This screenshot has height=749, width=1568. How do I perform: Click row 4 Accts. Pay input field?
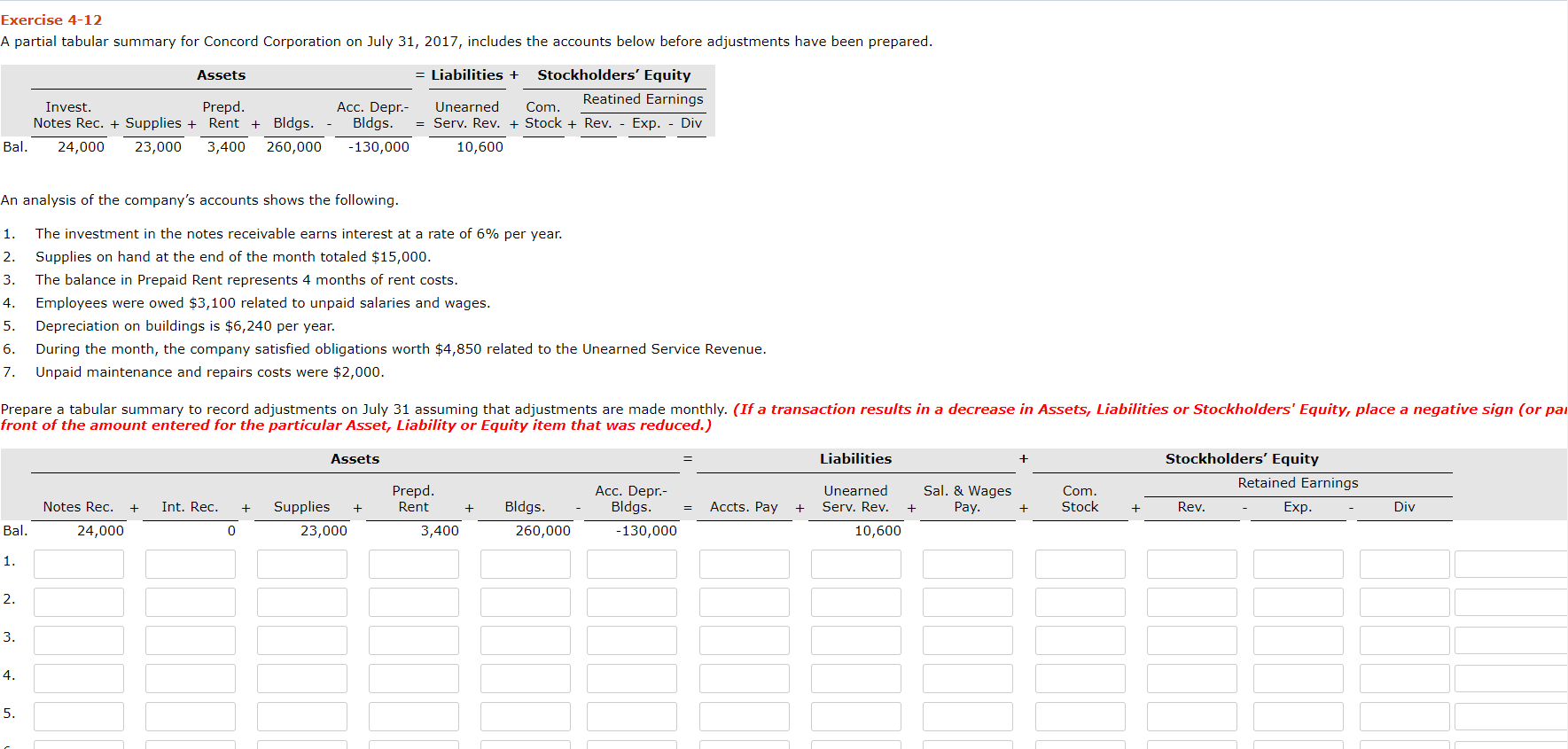coord(745,678)
